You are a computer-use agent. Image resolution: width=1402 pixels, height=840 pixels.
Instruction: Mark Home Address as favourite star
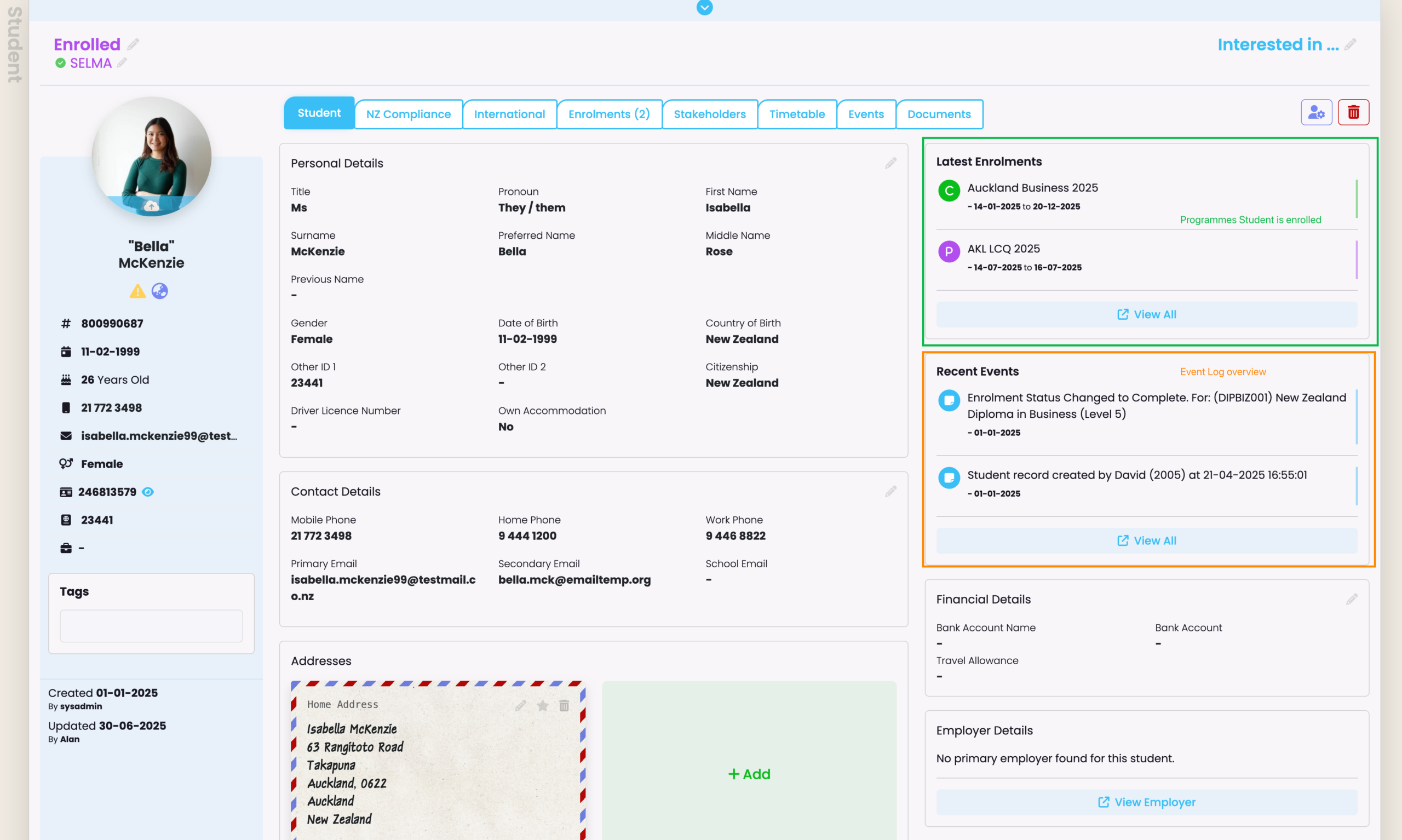point(542,705)
